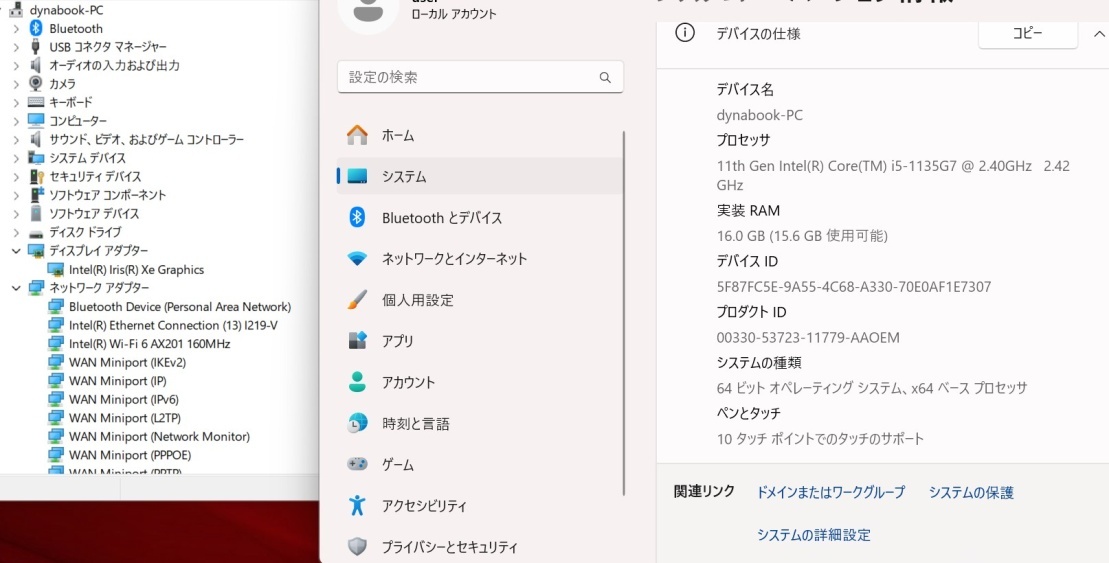Click the Settings sidebar vertical scrollbar
Image resolution: width=1109 pixels, height=563 pixels.
624,313
